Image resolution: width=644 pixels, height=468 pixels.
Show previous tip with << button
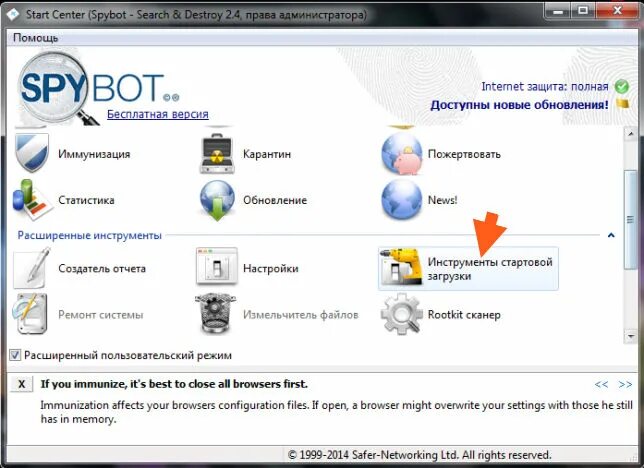coord(602,385)
